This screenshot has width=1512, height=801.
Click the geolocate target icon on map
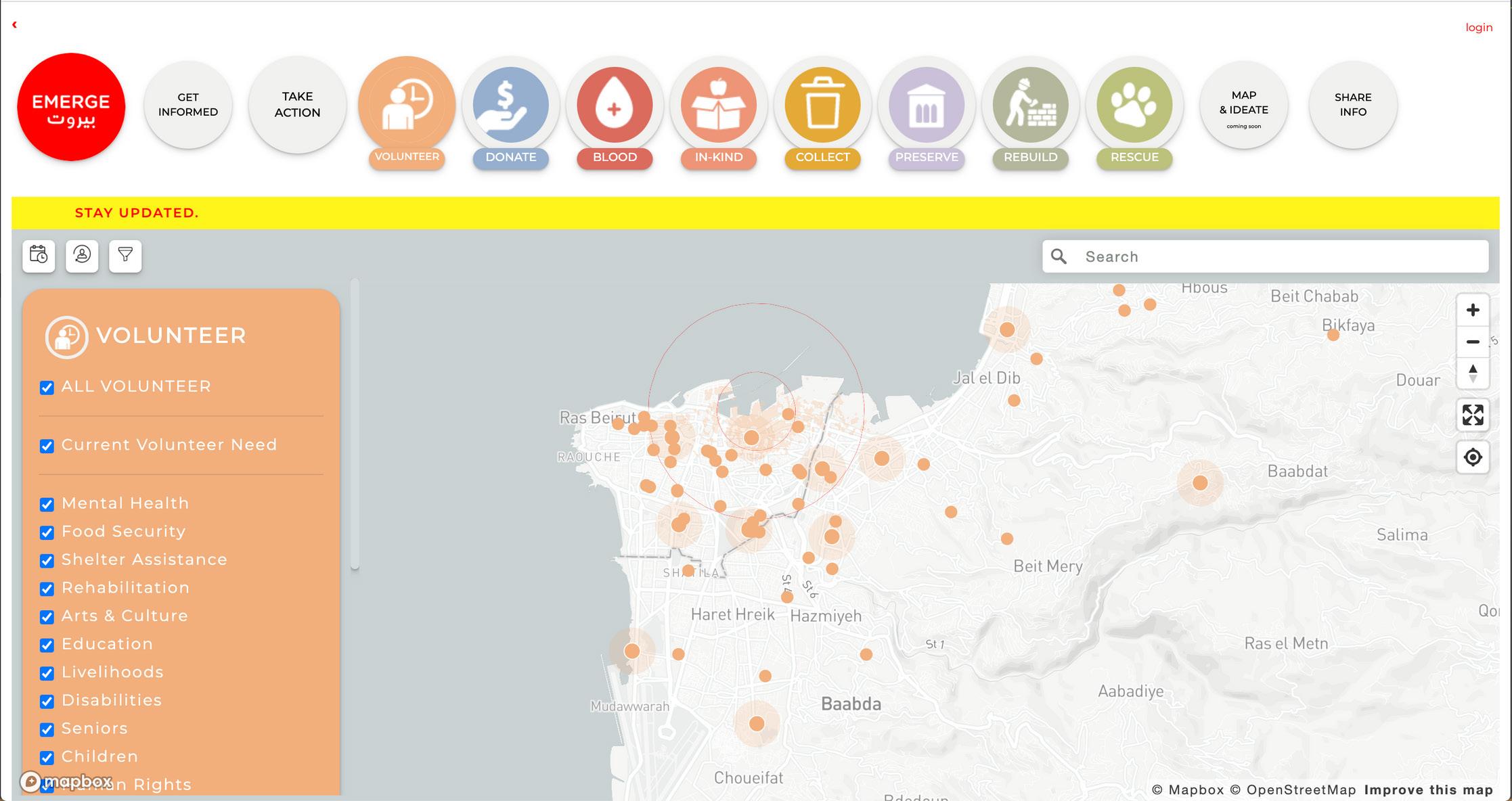(x=1473, y=457)
